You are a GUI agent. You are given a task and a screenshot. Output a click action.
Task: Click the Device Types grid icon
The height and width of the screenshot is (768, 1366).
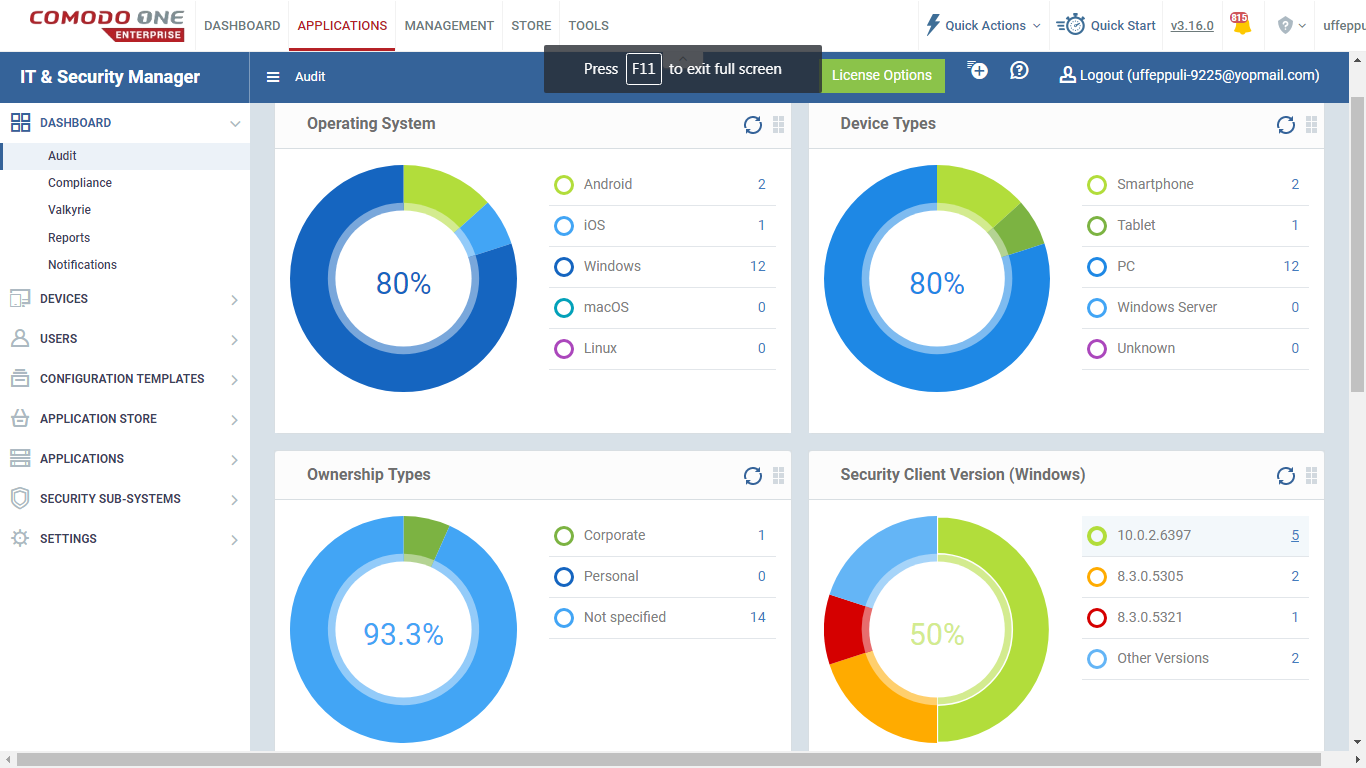tap(1311, 125)
